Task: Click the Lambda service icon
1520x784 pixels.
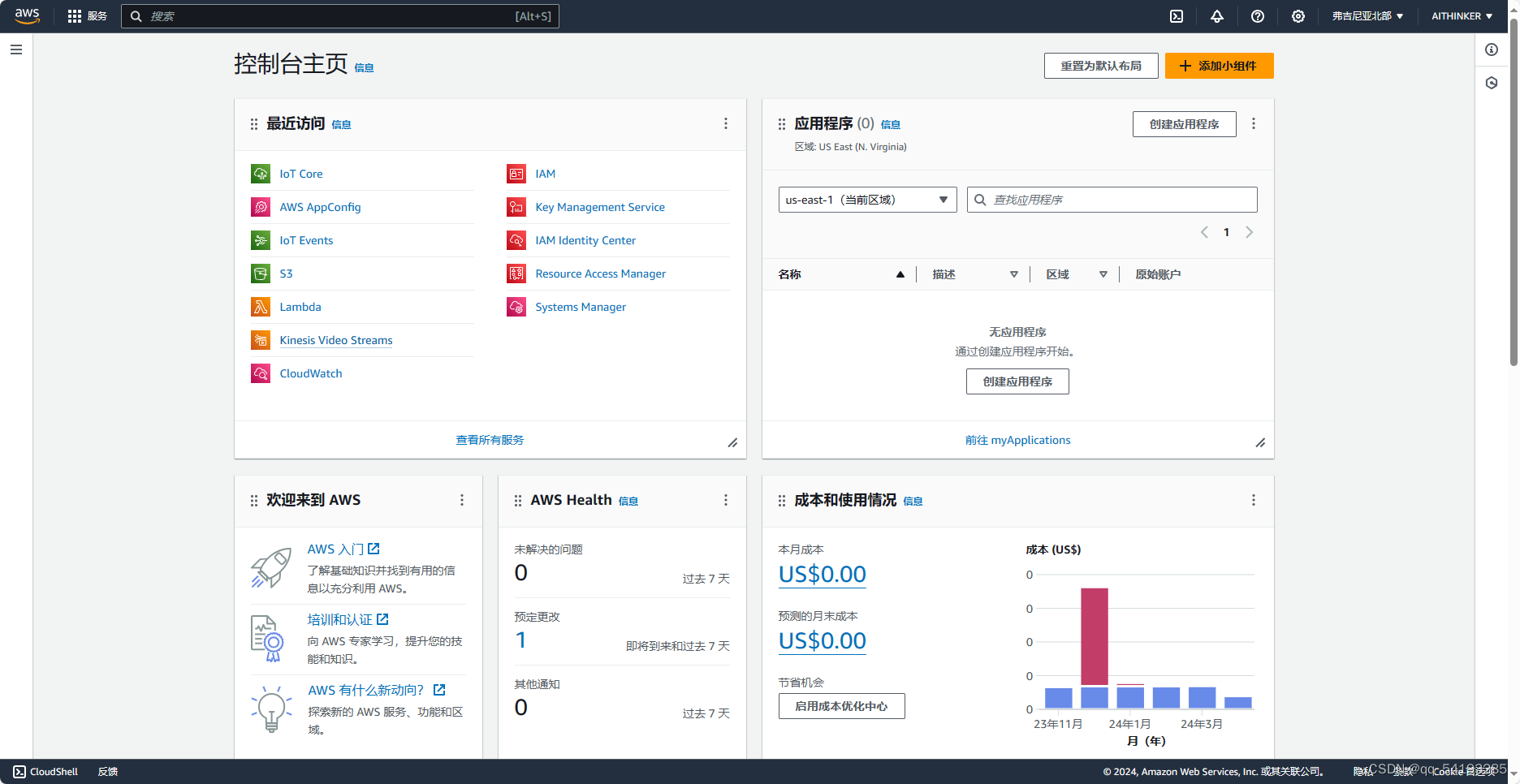Action: (x=261, y=307)
